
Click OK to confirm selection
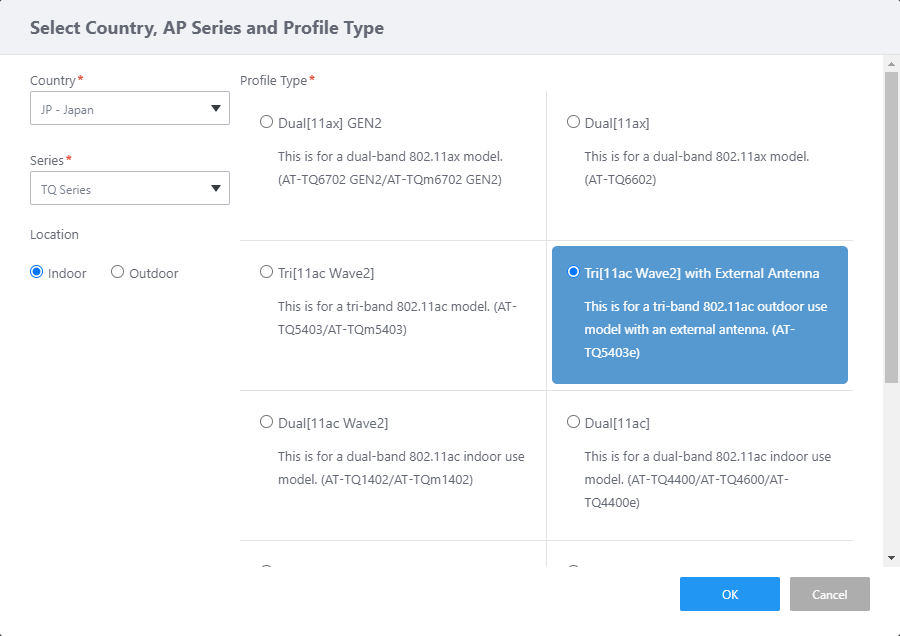tap(730, 594)
